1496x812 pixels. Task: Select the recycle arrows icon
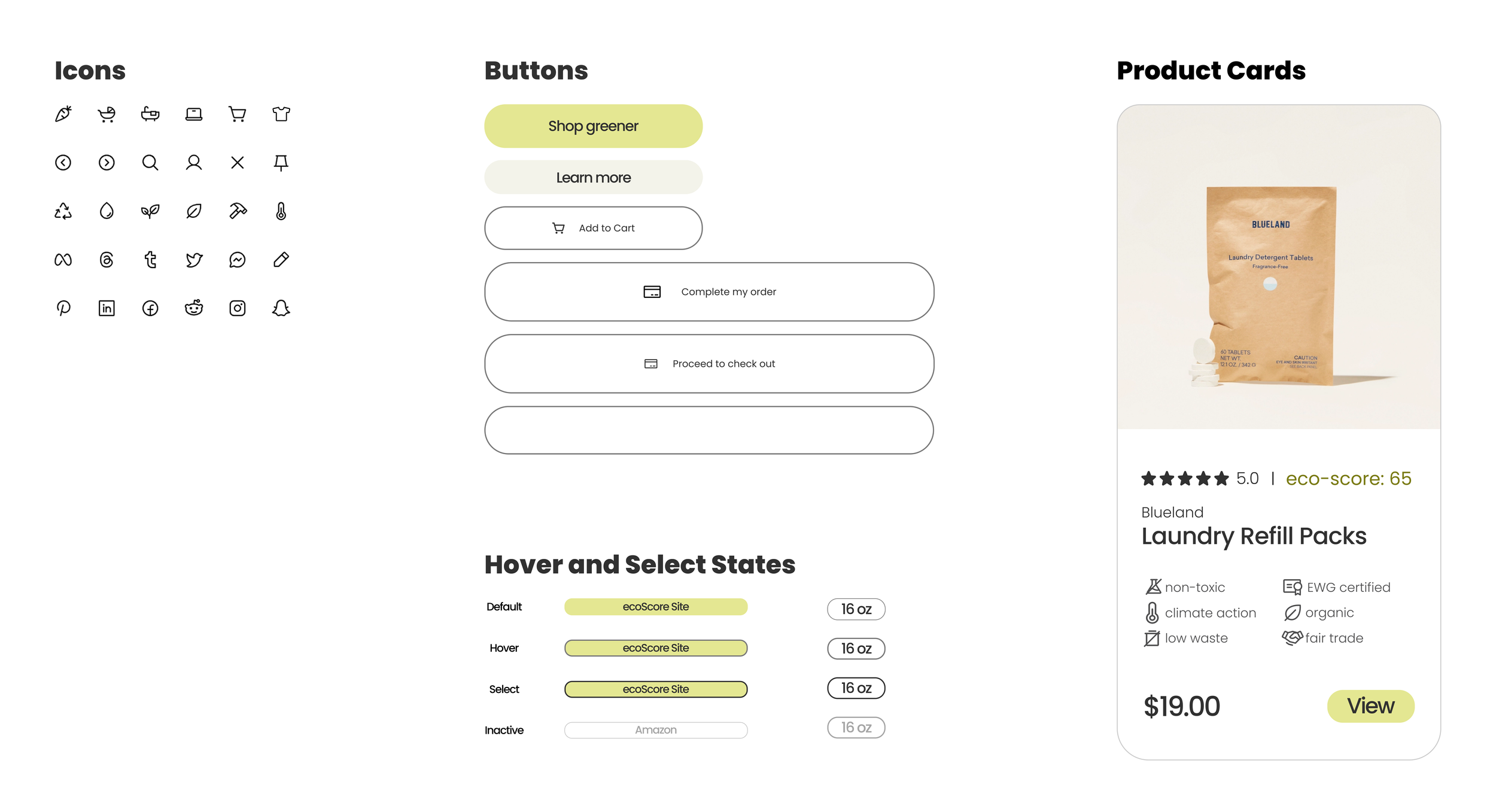click(63, 211)
